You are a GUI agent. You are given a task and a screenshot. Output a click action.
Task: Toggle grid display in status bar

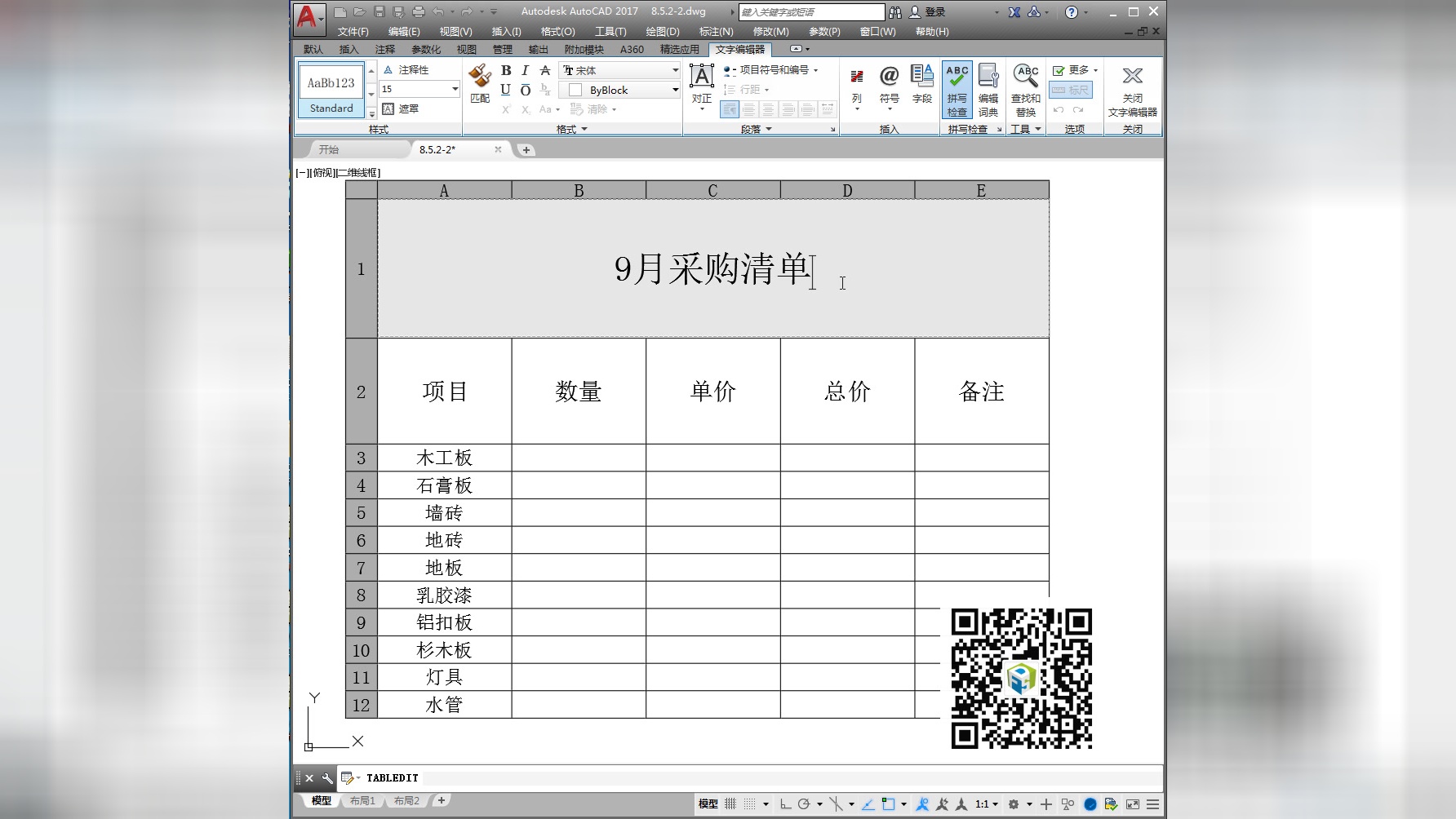coord(730,804)
